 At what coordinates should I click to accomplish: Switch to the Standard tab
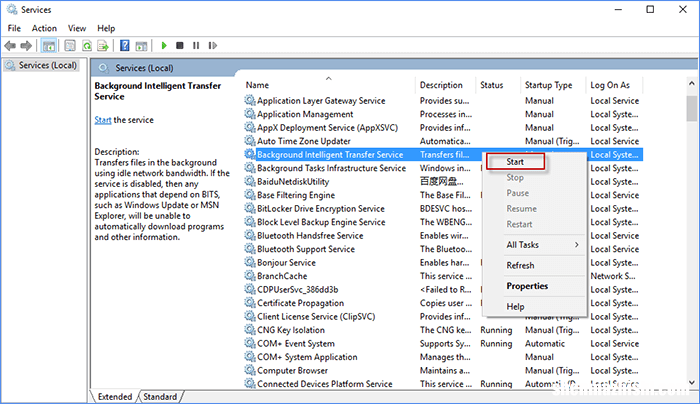click(160, 396)
